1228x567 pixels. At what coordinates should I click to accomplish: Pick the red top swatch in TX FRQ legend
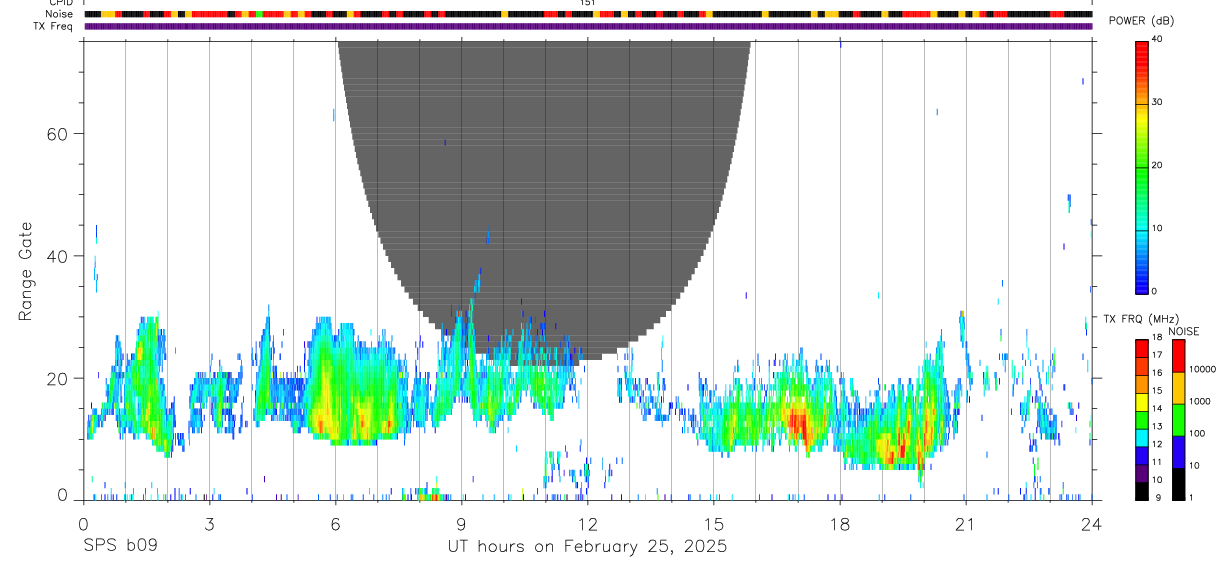tap(1141, 348)
